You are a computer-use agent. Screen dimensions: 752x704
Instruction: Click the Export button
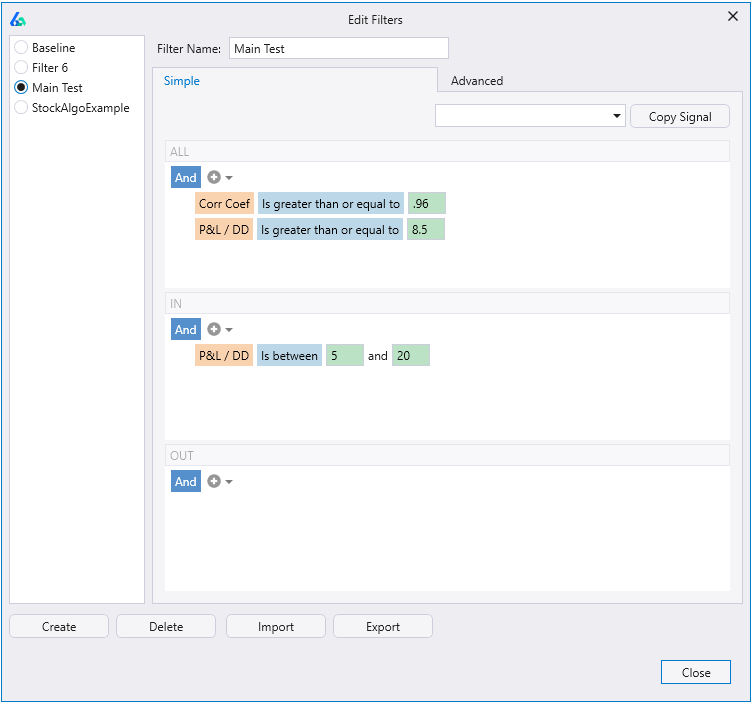pos(383,626)
